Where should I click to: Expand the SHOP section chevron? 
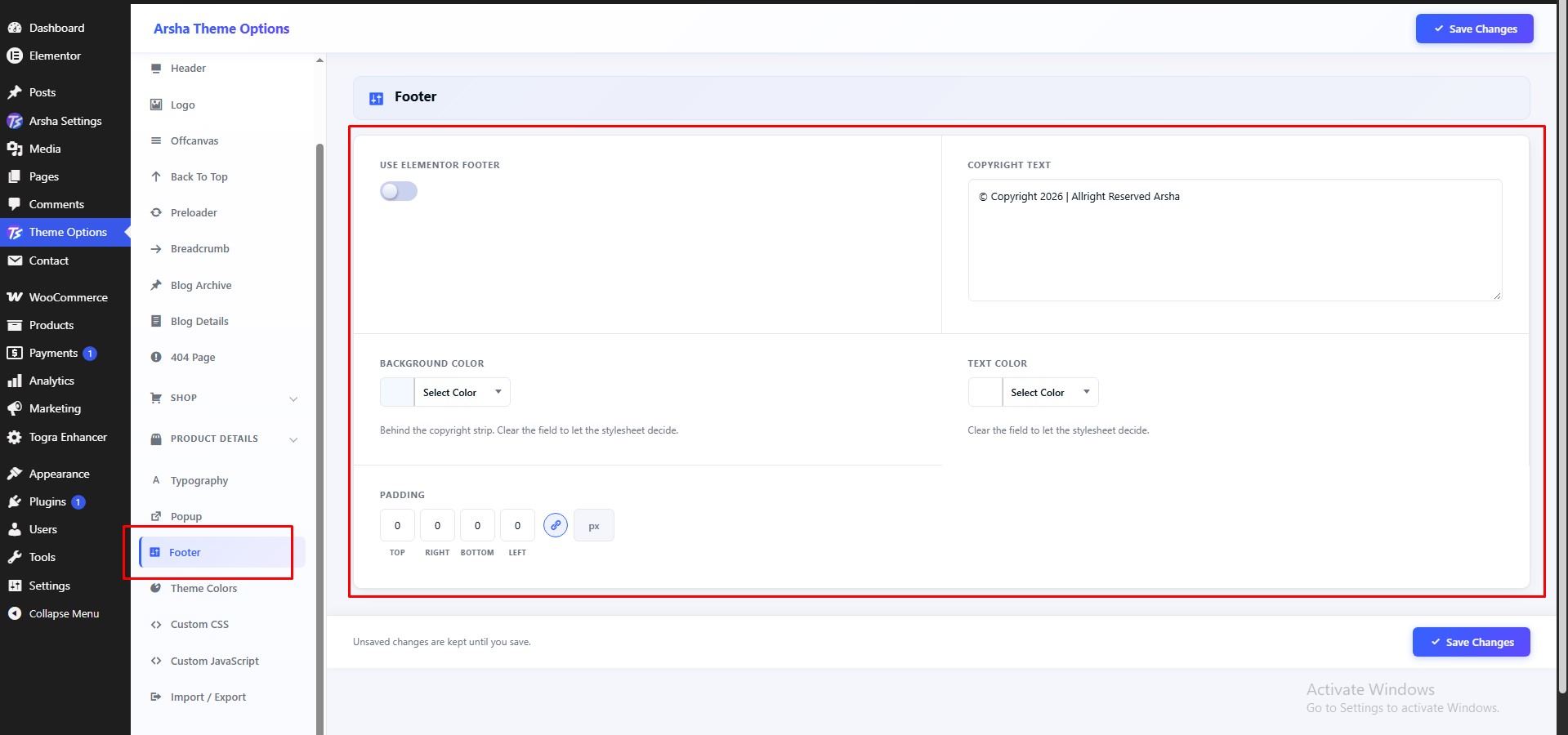[x=293, y=399]
